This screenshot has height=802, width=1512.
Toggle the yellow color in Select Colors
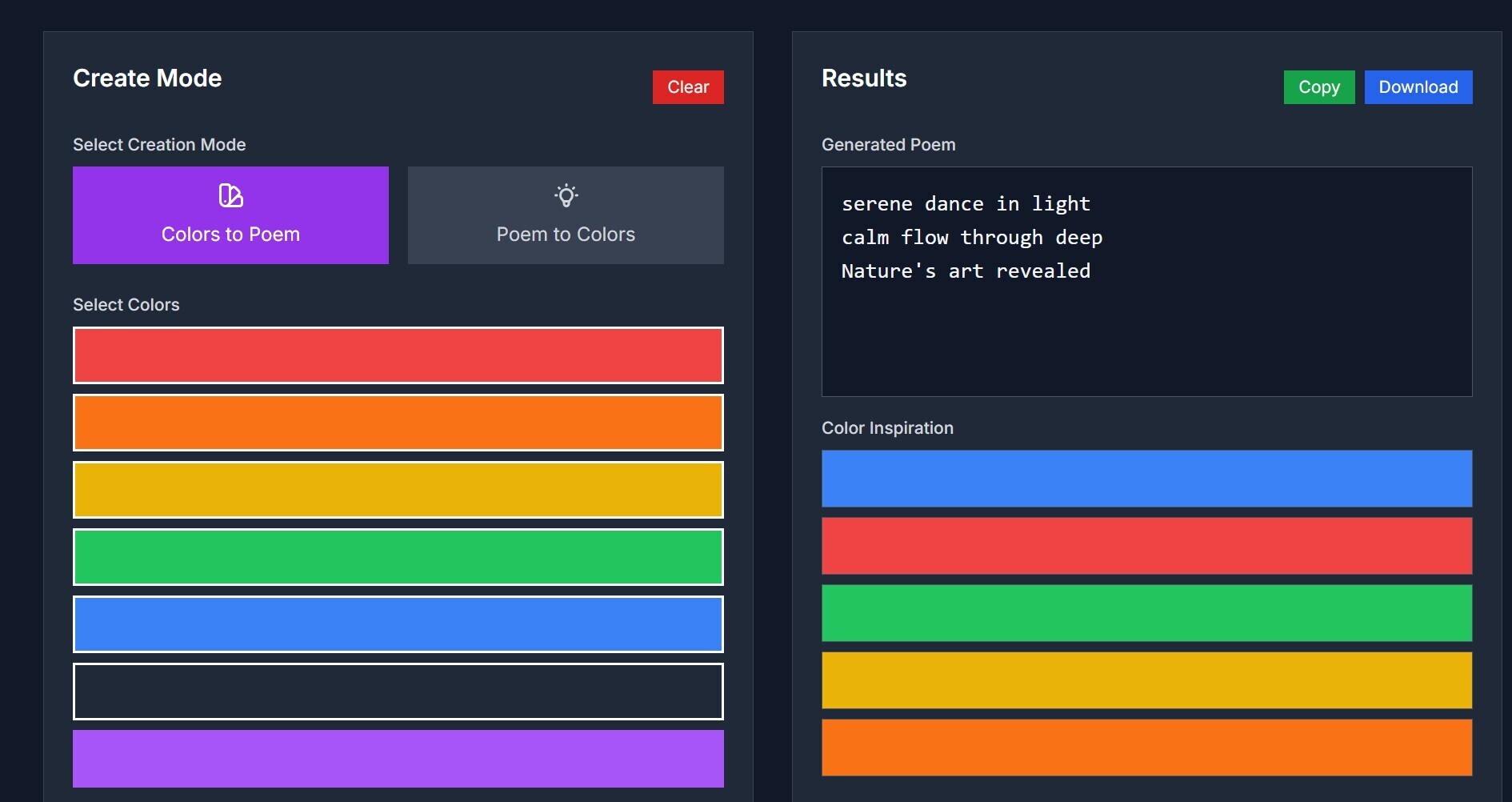(x=398, y=490)
